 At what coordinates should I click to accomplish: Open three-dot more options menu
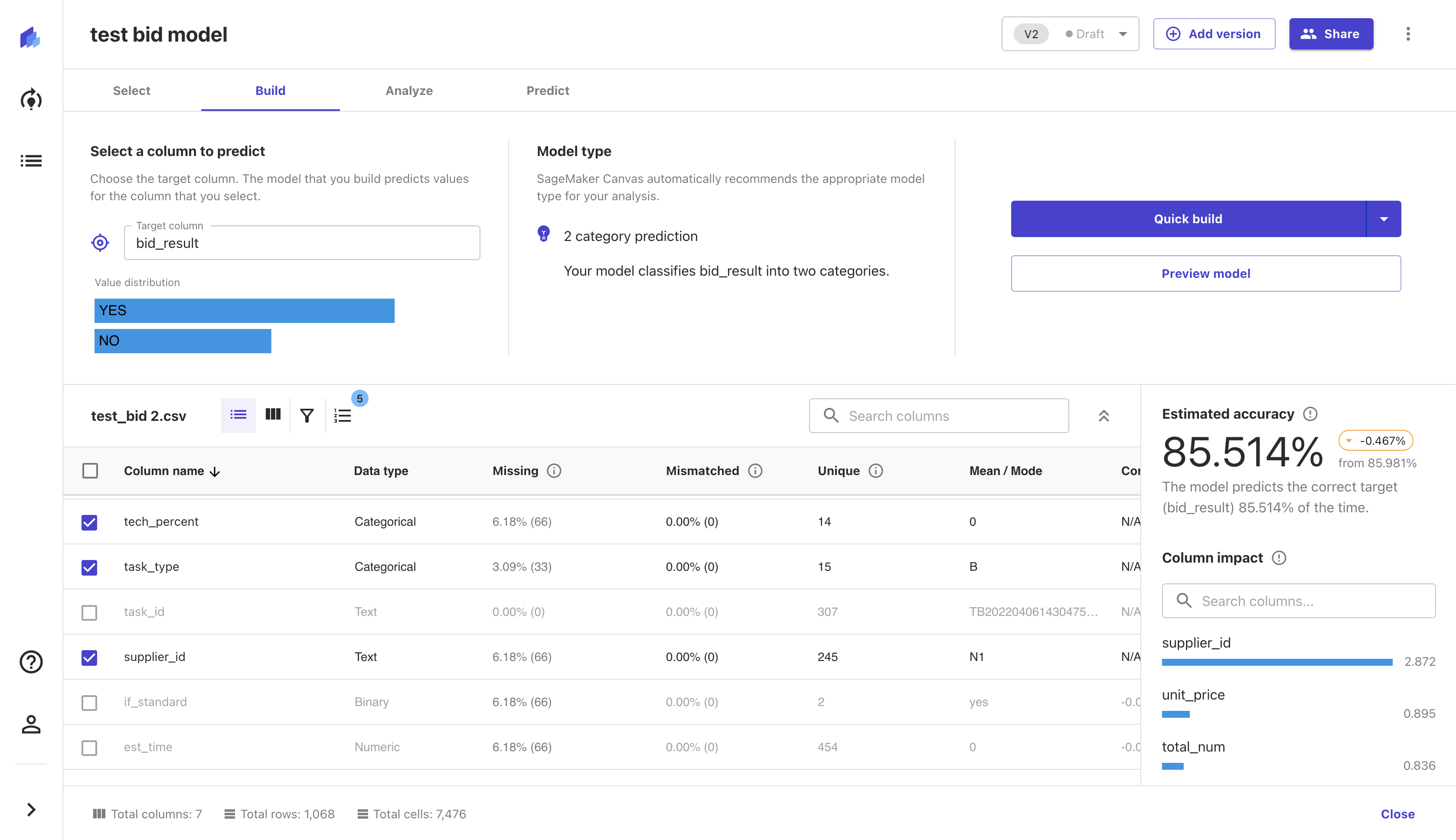click(1407, 34)
